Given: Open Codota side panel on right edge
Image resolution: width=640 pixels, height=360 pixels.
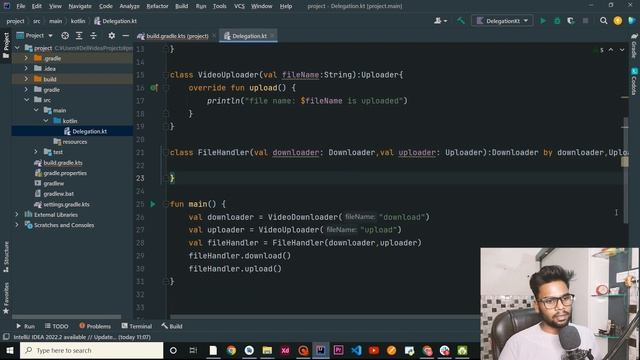Looking at the screenshot, I should 634,81.
